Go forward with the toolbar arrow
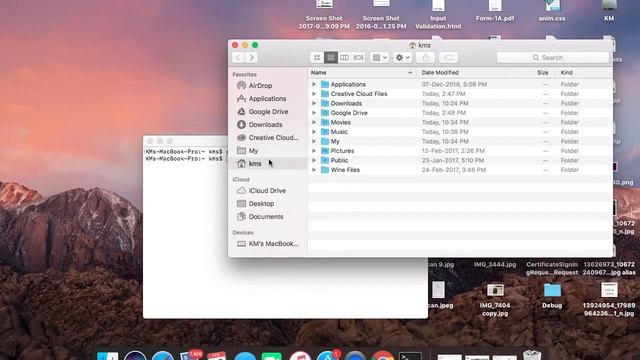 (252, 58)
